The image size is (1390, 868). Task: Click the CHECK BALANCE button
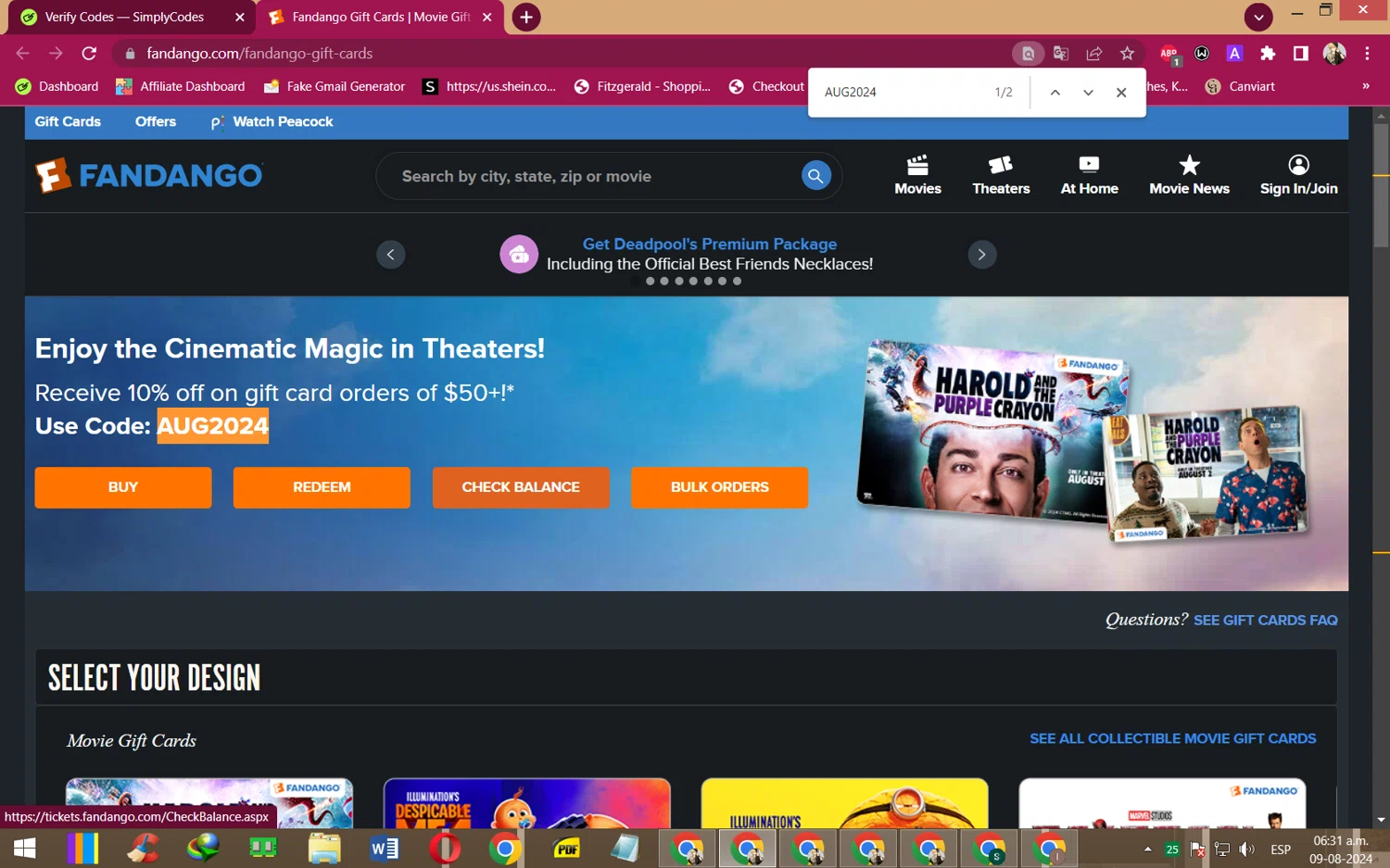pyautogui.click(x=521, y=487)
